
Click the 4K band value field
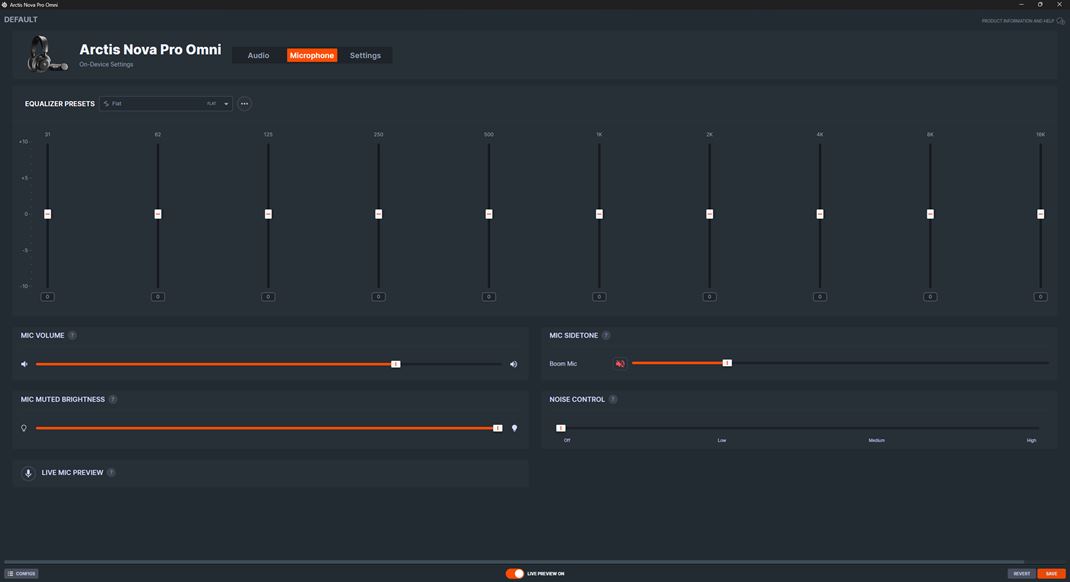820,297
